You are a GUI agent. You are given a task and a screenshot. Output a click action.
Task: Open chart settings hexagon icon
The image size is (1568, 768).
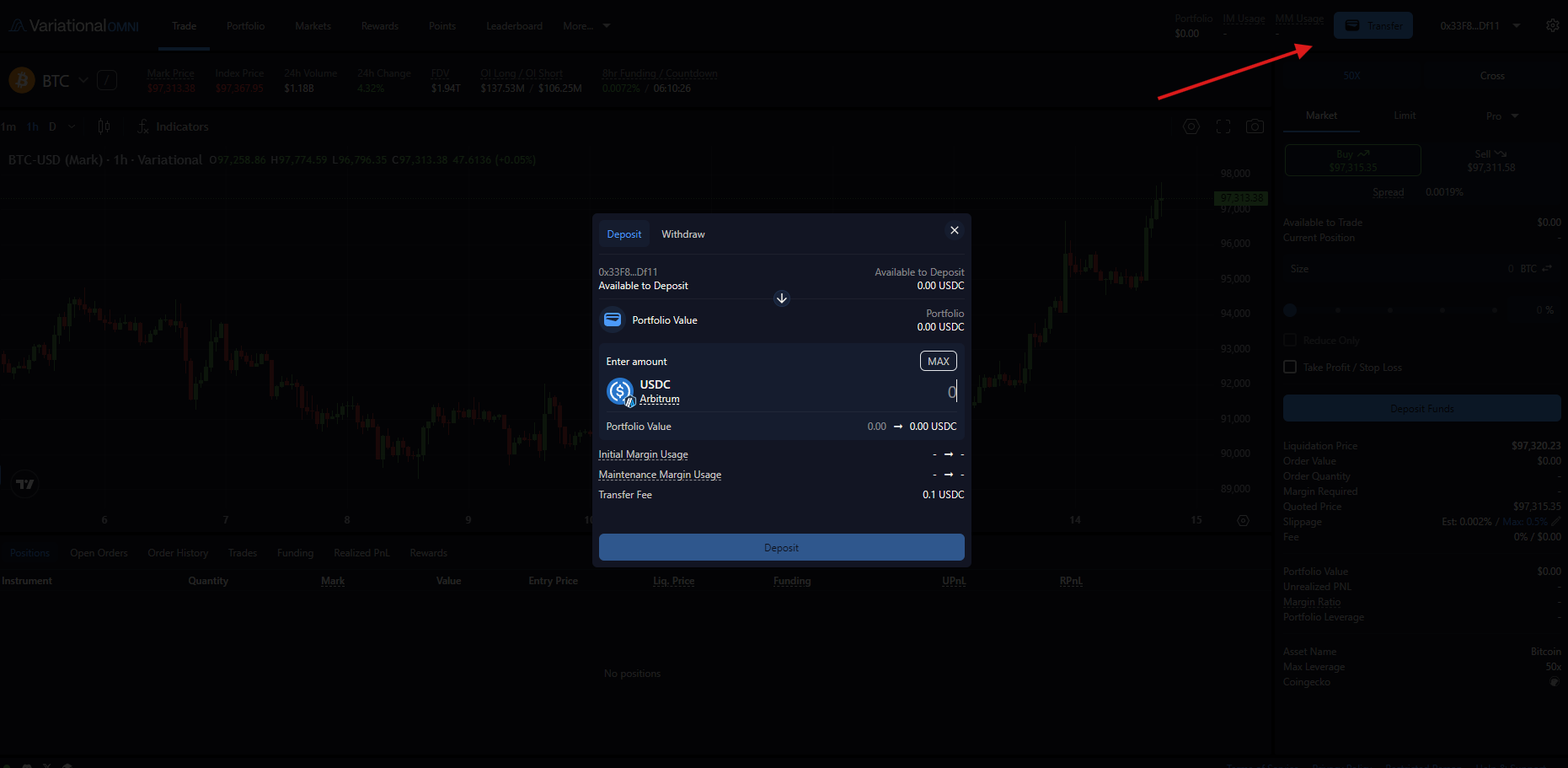[1191, 126]
